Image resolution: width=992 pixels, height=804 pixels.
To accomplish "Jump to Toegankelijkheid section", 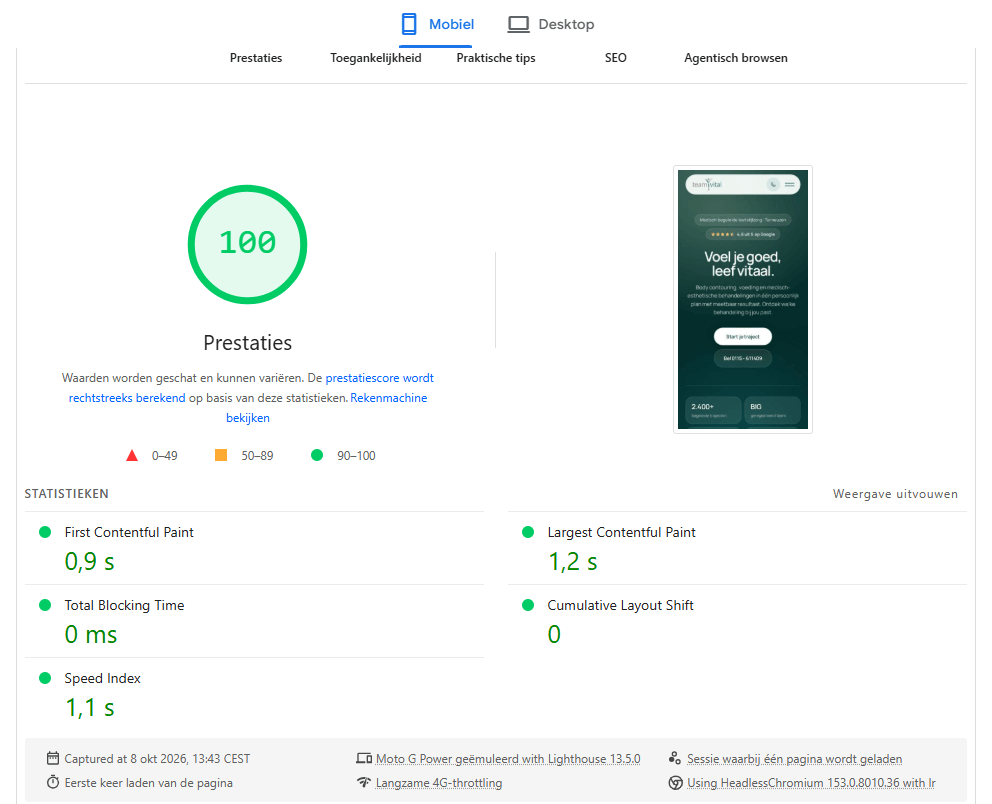I will [x=376, y=58].
